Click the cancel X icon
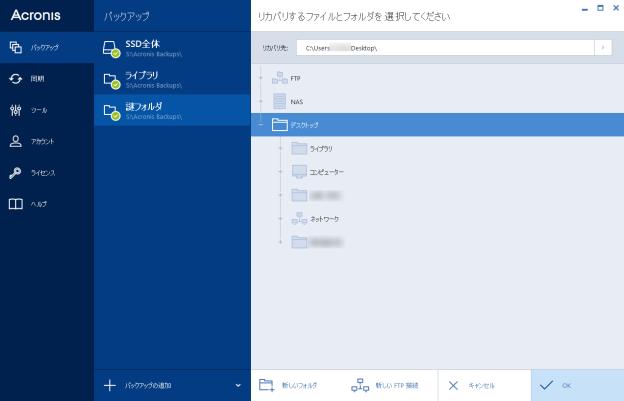This screenshot has width=624, height=401. tap(453, 385)
